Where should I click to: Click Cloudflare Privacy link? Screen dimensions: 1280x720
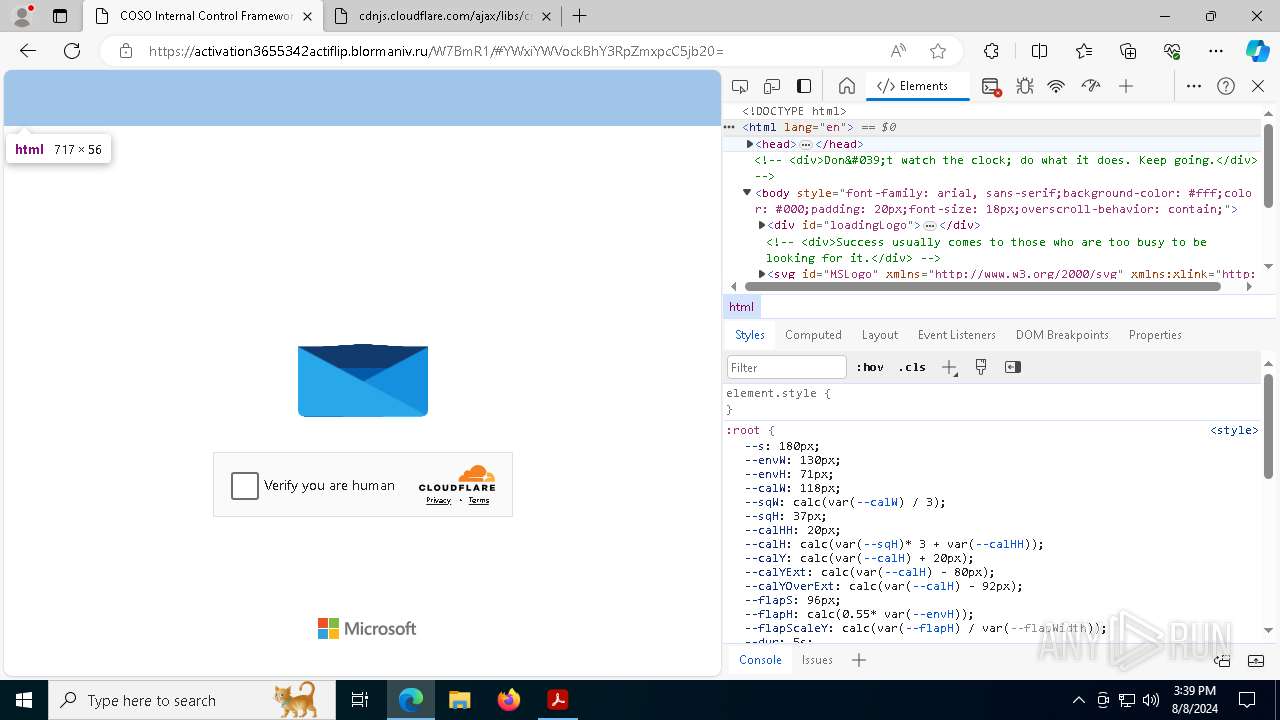(438, 500)
